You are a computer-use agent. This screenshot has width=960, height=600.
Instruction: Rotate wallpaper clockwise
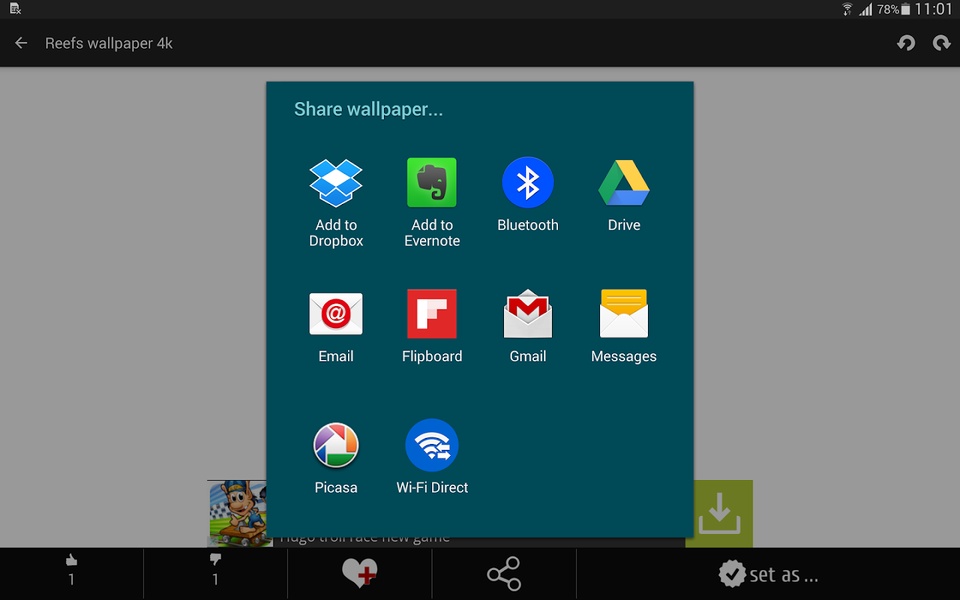941,43
